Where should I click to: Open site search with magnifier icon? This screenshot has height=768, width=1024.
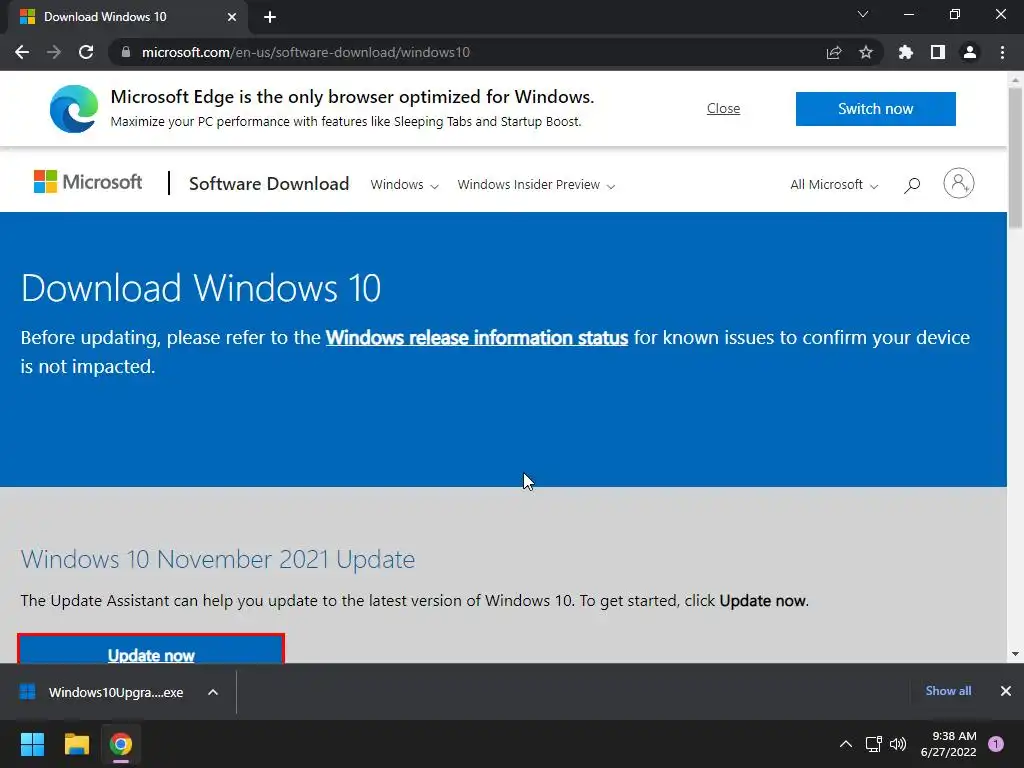(x=912, y=185)
